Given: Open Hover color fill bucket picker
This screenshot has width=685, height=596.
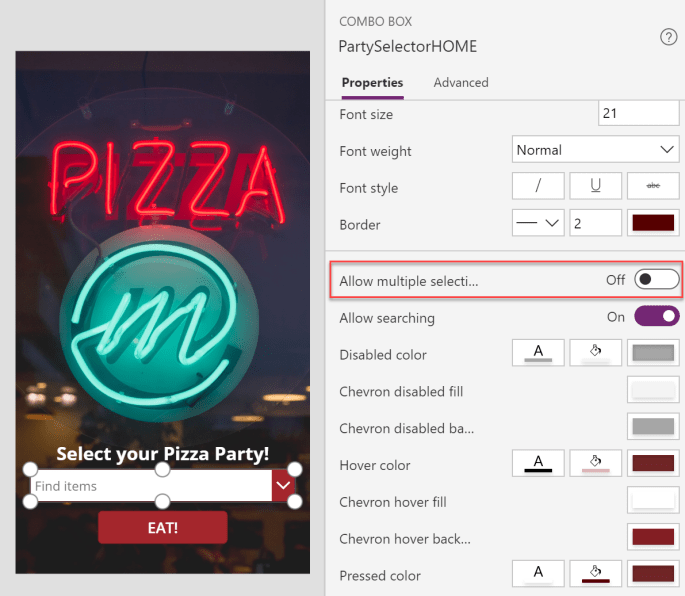Looking at the screenshot, I should click(x=595, y=463).
